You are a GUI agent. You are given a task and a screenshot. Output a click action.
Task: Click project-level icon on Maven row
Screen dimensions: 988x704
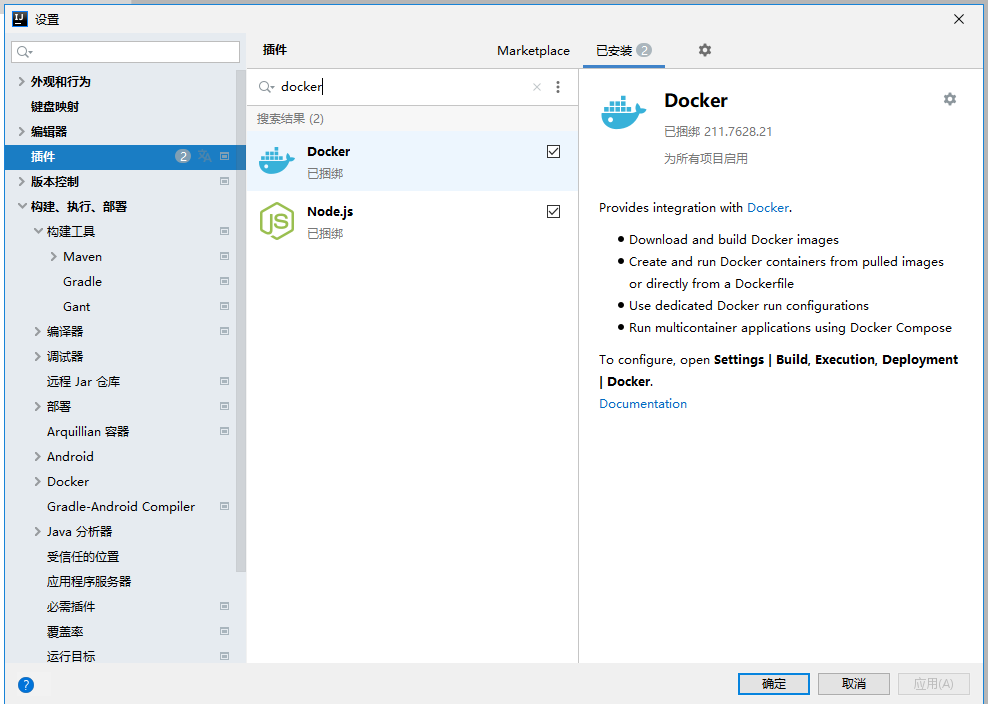224,257
